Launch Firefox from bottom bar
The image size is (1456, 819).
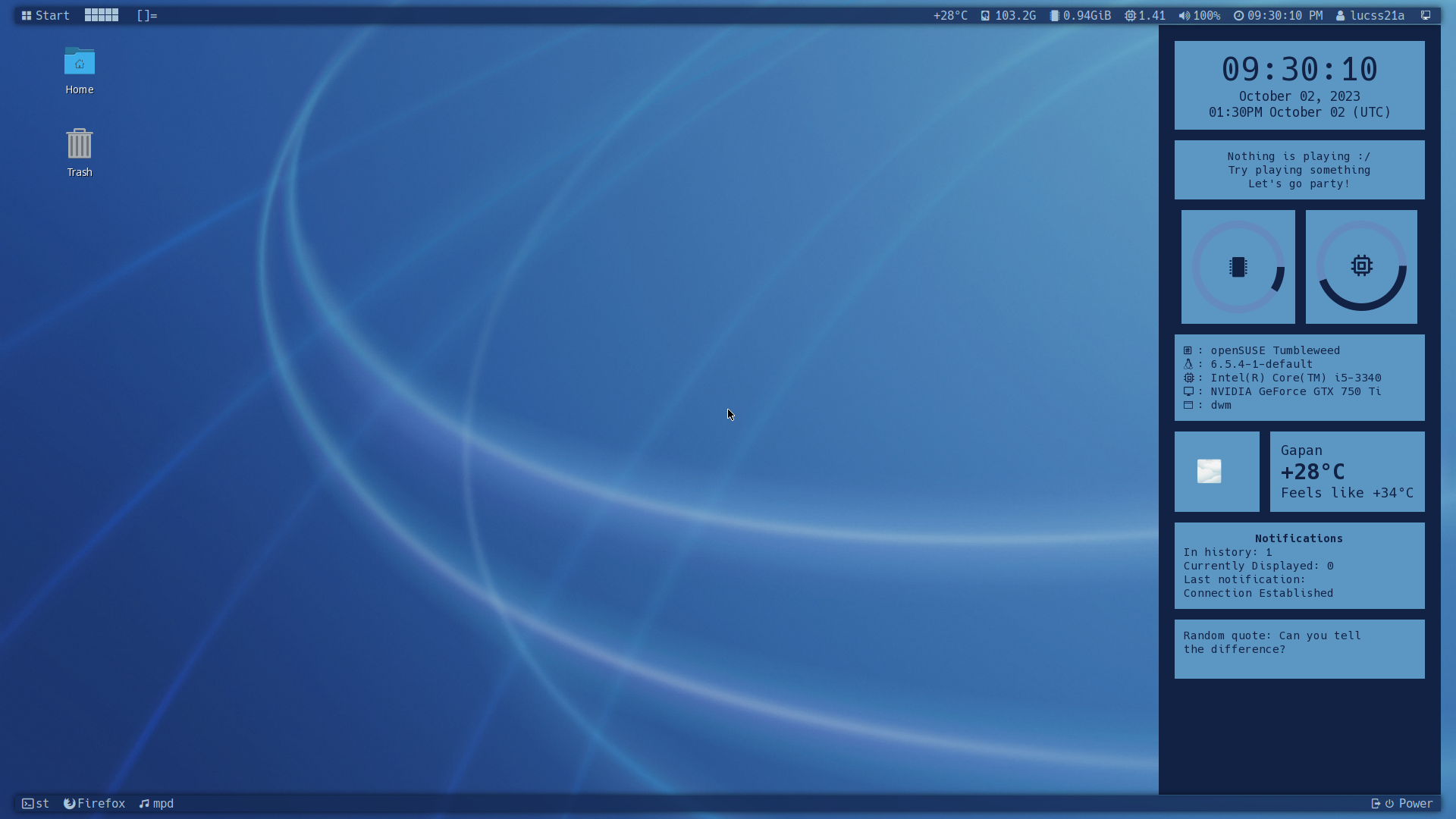pyautogui.click(x=94, y=804)
